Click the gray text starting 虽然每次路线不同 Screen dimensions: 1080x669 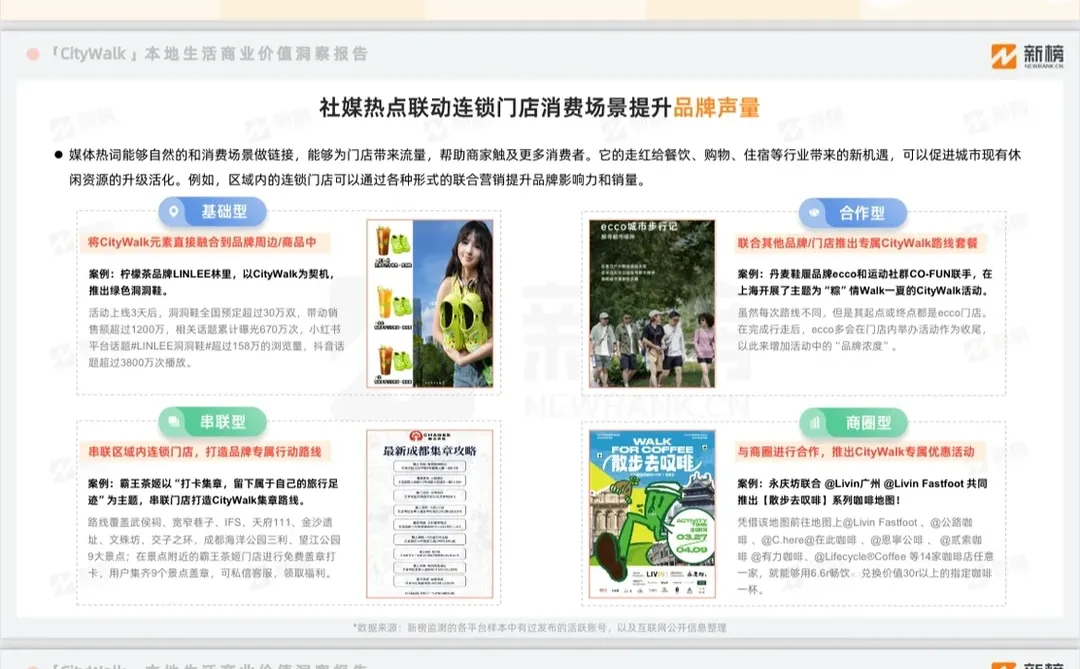(x=862, y=329)
